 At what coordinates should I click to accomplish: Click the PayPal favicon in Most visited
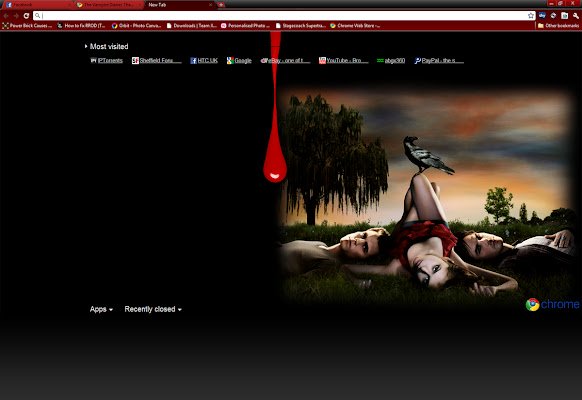418,60
